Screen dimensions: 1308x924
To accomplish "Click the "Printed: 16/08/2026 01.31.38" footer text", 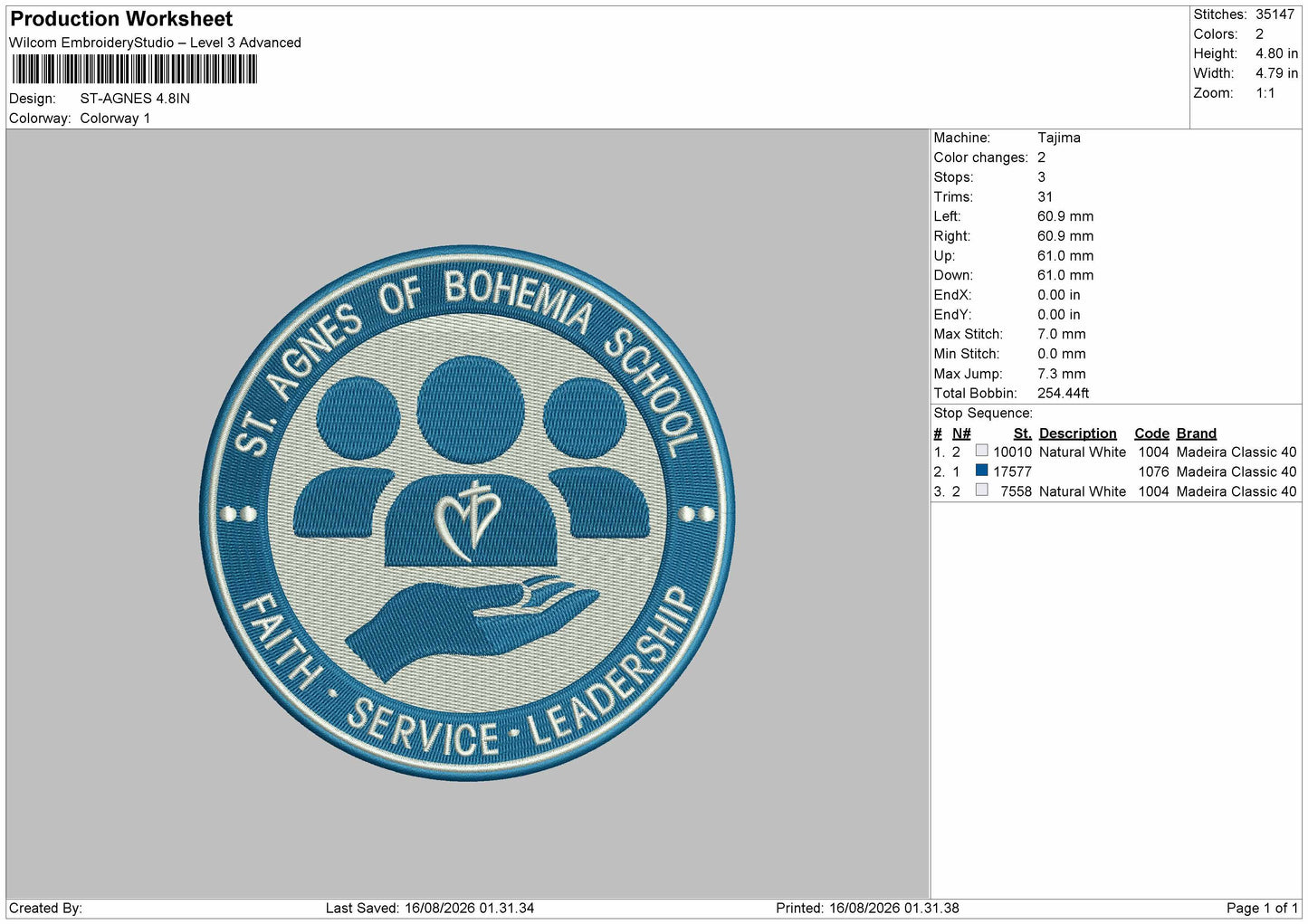I will click(x=867, y=909).
